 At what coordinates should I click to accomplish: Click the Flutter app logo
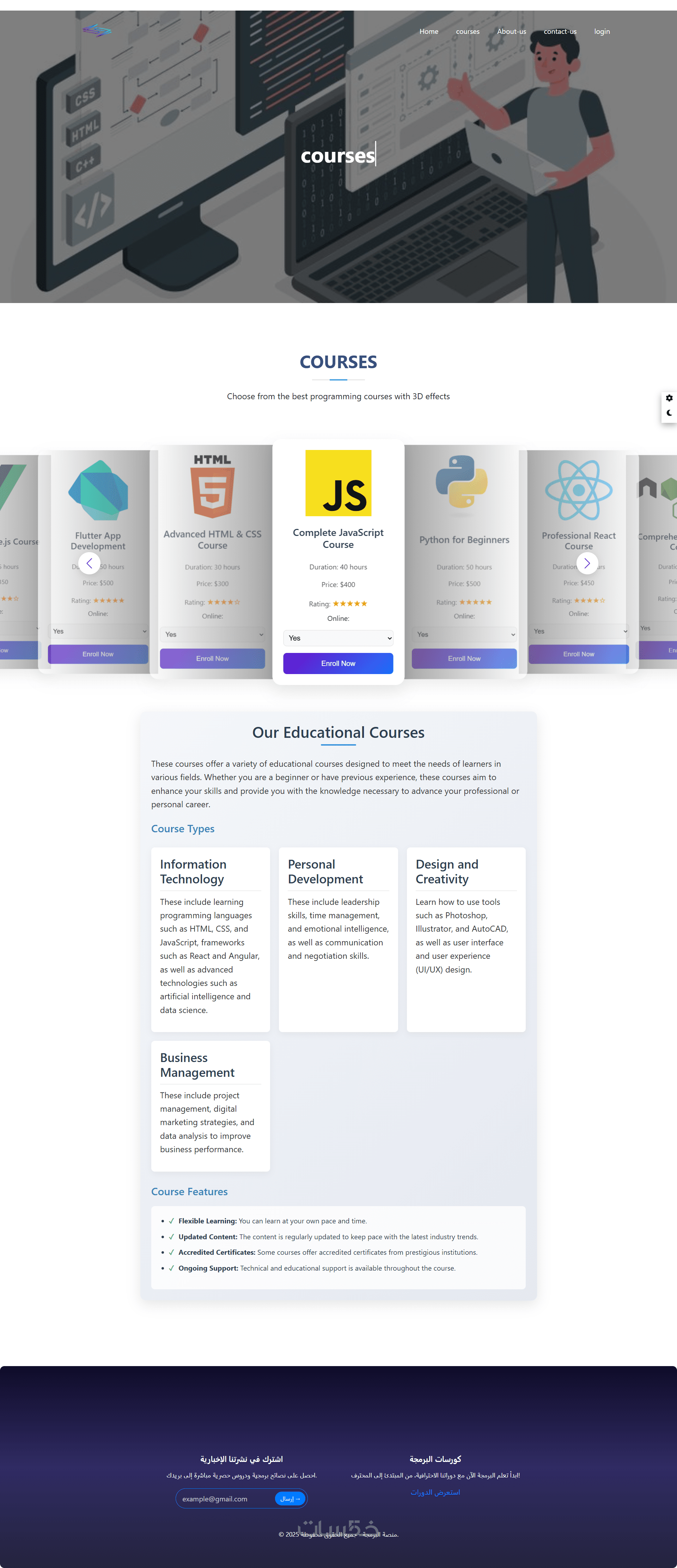point(98,490)
